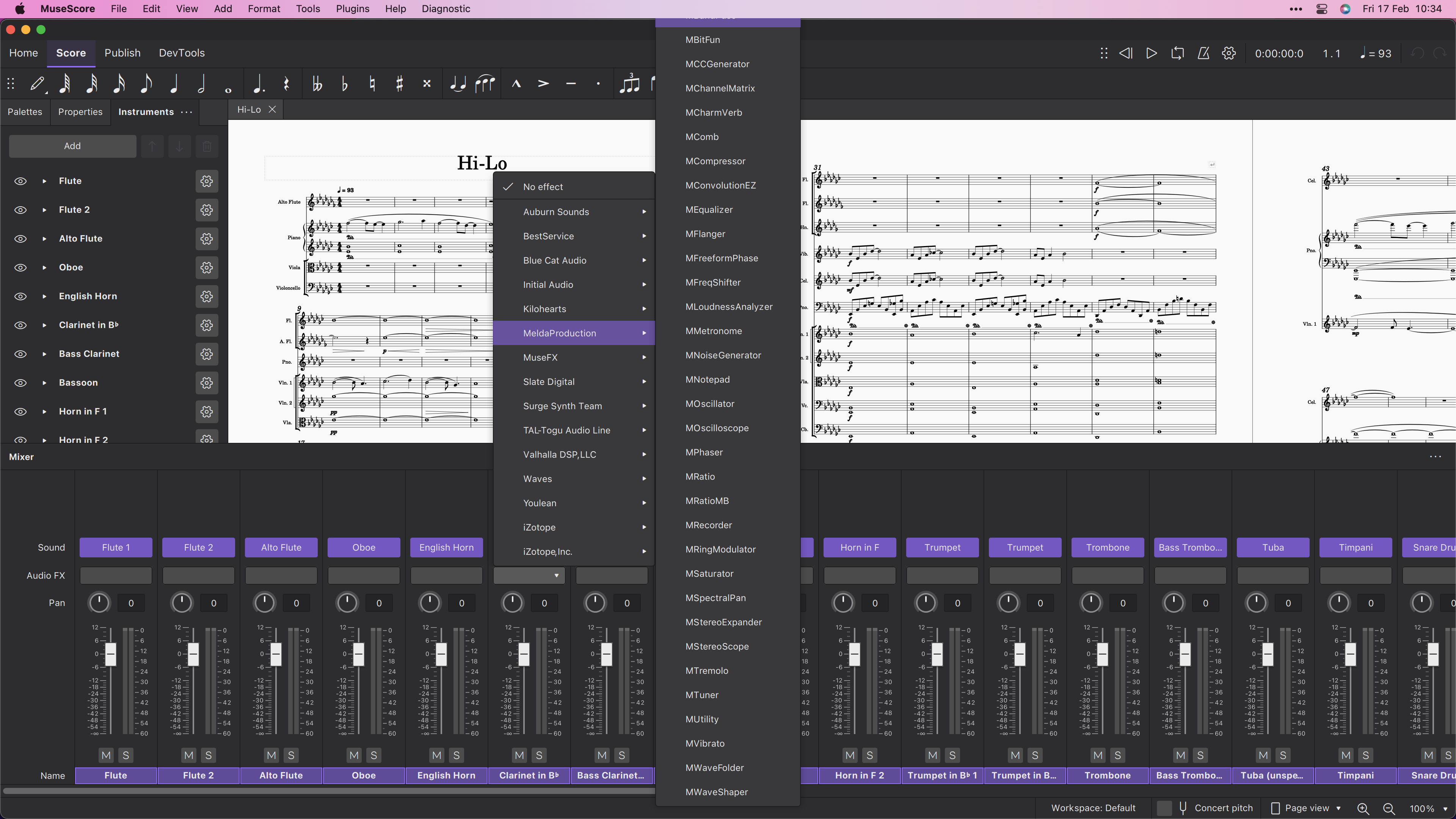Mute the Flute channel in the mixer
Image resolution: width=1456 pixels, height=819 pixels.
[106, 755]
